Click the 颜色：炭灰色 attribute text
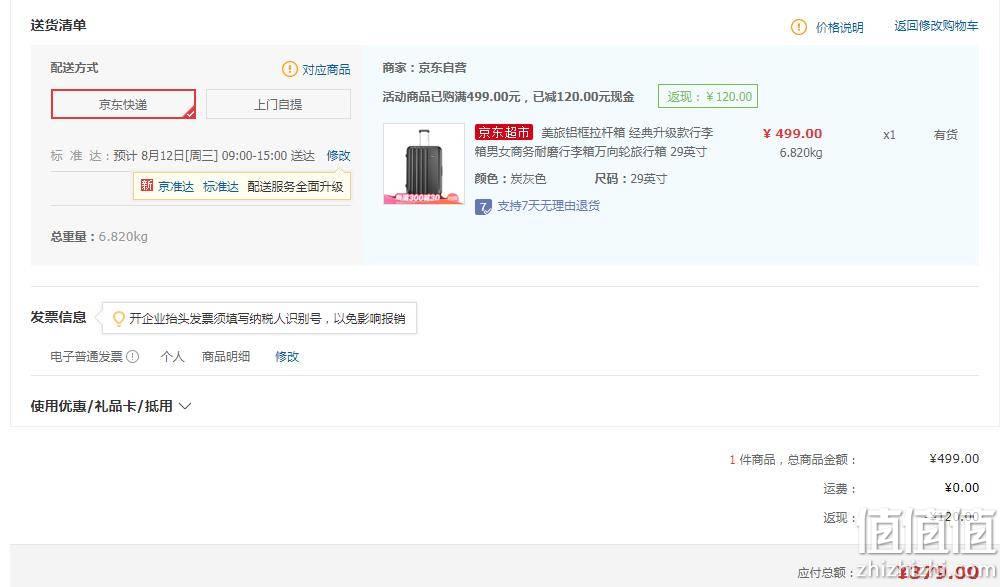This screenshot has height=587, width=1006. point(510,179)
